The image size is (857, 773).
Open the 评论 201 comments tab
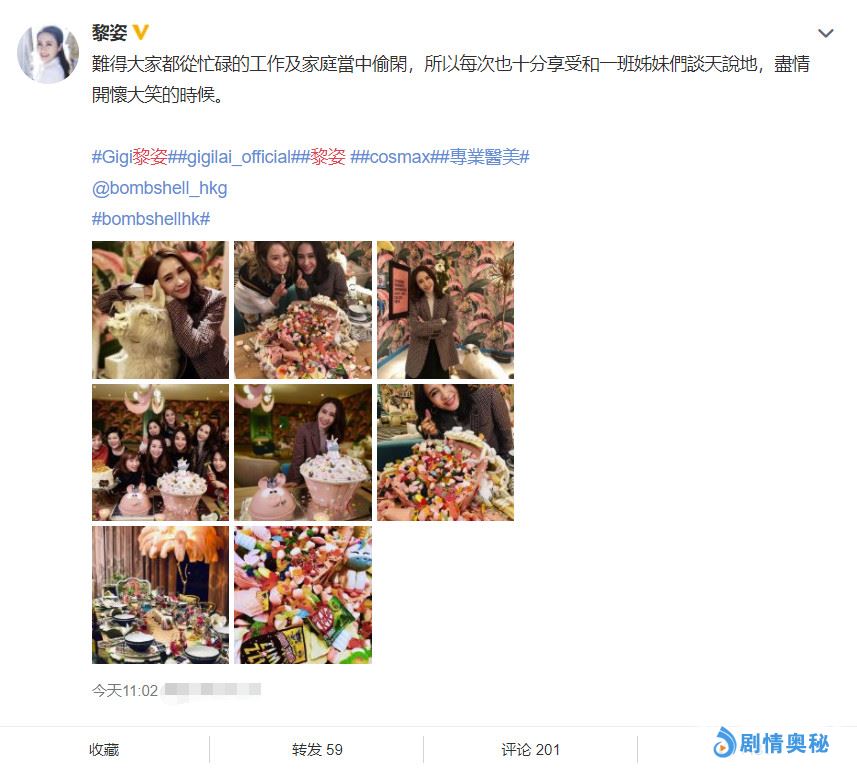coord(531,749)
